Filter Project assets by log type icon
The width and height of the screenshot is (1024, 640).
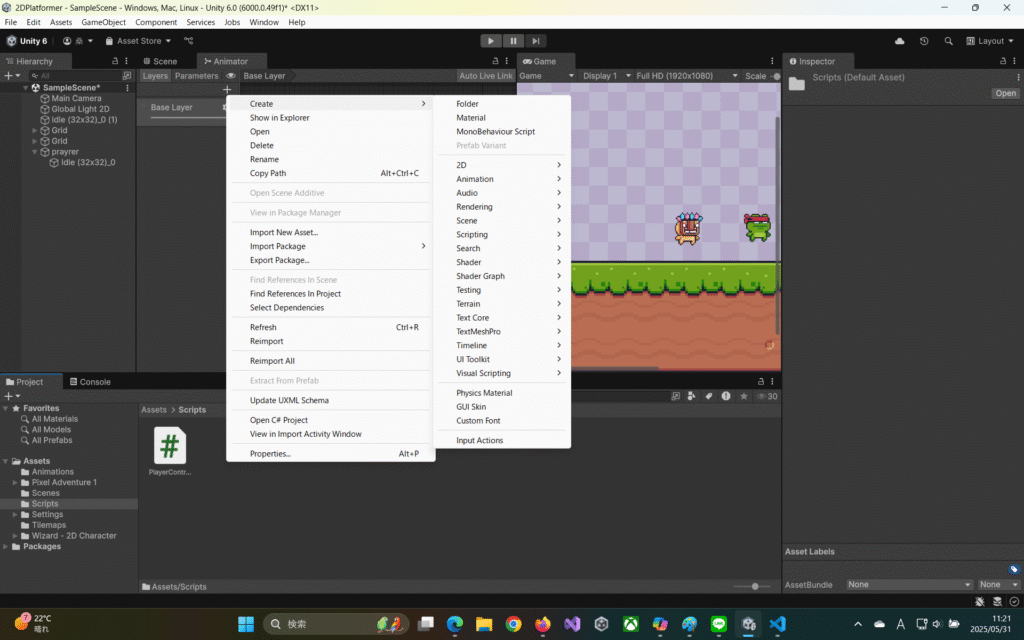pos(726,396)
